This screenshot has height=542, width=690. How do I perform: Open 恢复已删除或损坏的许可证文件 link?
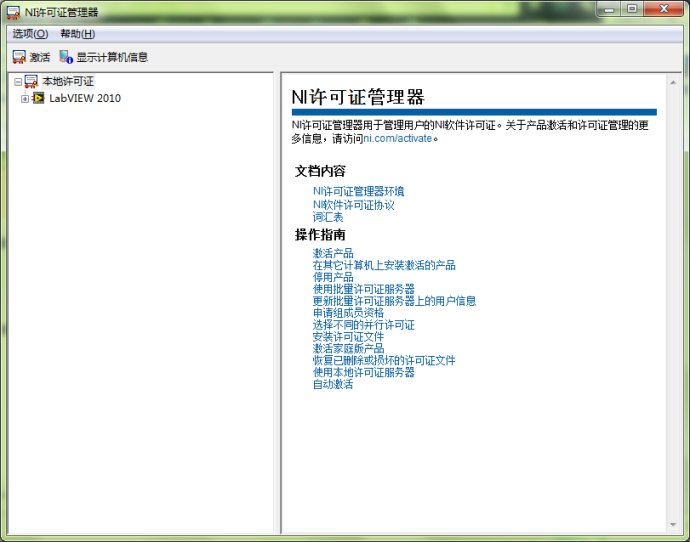coord(384,360)
